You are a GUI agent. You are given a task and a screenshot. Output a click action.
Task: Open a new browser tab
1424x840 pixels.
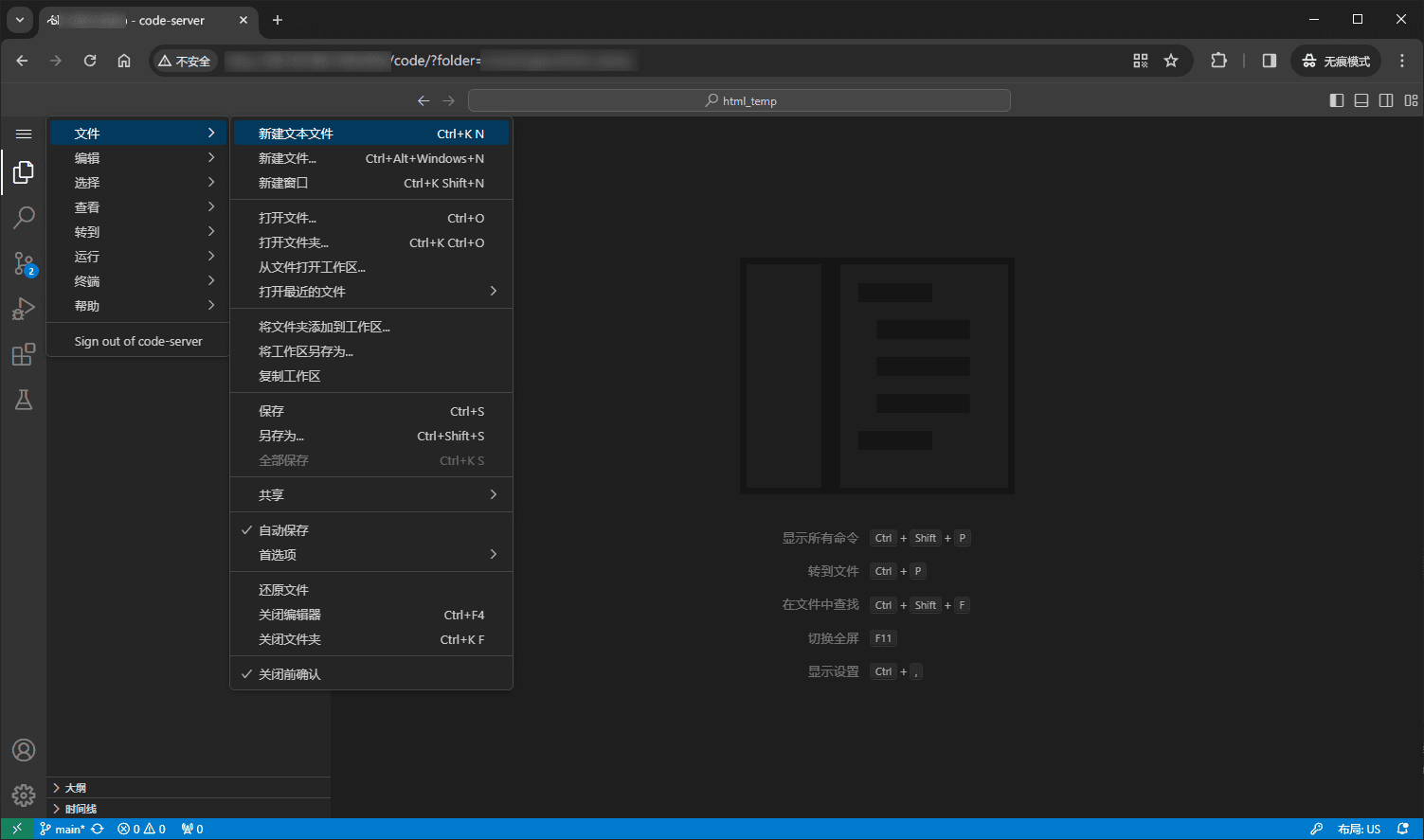278,20
